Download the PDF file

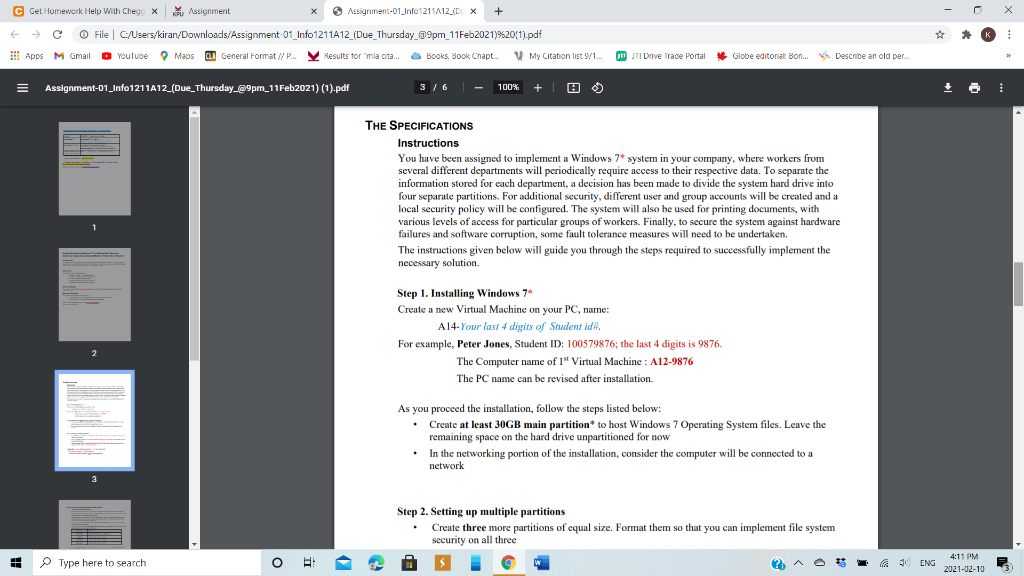coord(947,87)
